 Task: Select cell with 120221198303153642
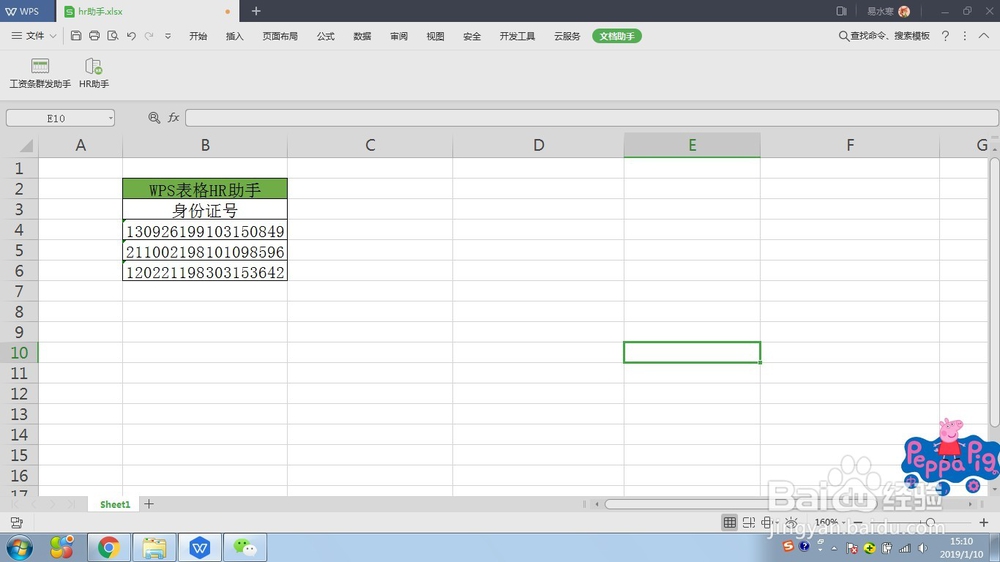[x=205, y=272]
